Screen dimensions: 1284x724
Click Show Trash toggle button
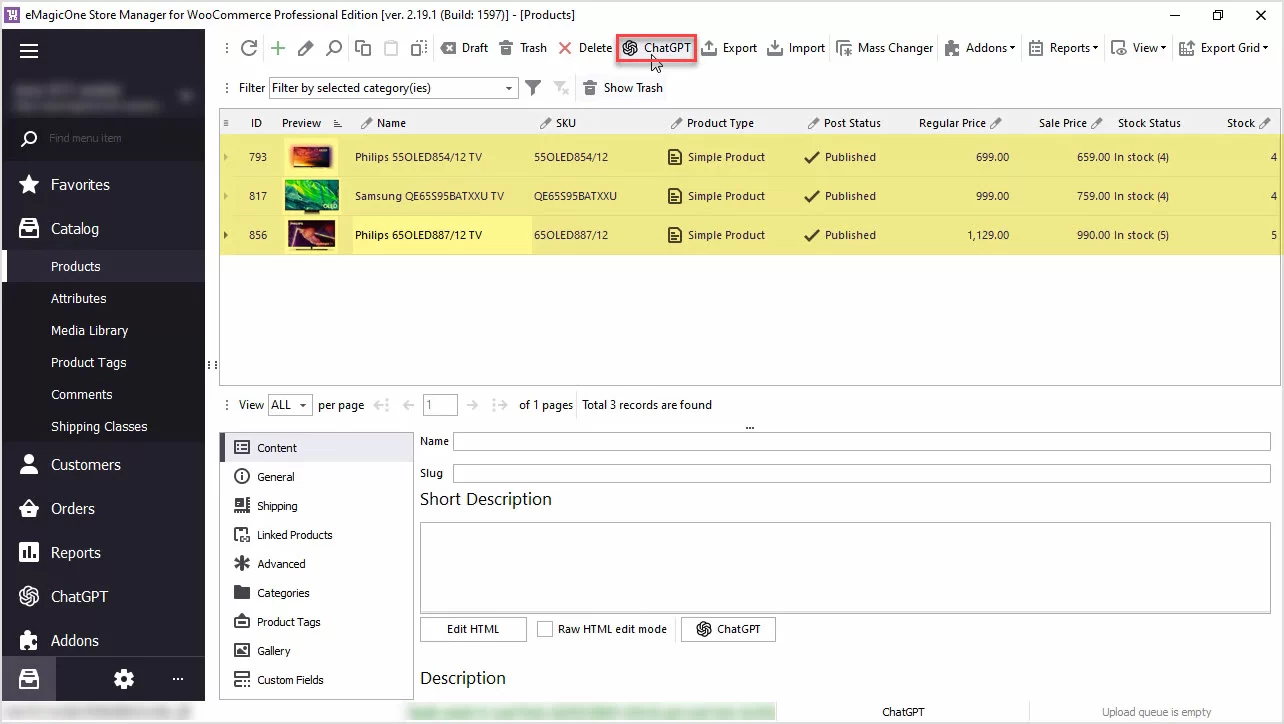[x=622, y=88]
